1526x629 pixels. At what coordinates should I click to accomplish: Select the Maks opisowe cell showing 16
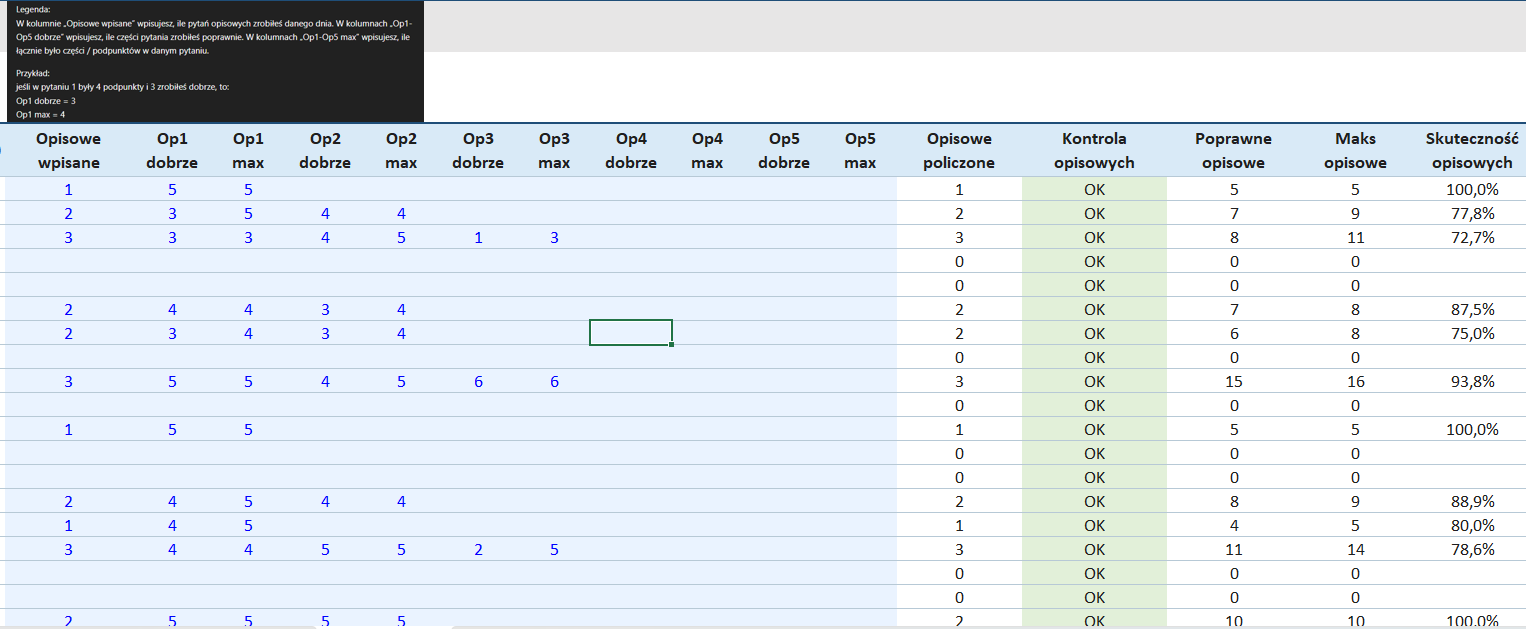click(1355, 381)
